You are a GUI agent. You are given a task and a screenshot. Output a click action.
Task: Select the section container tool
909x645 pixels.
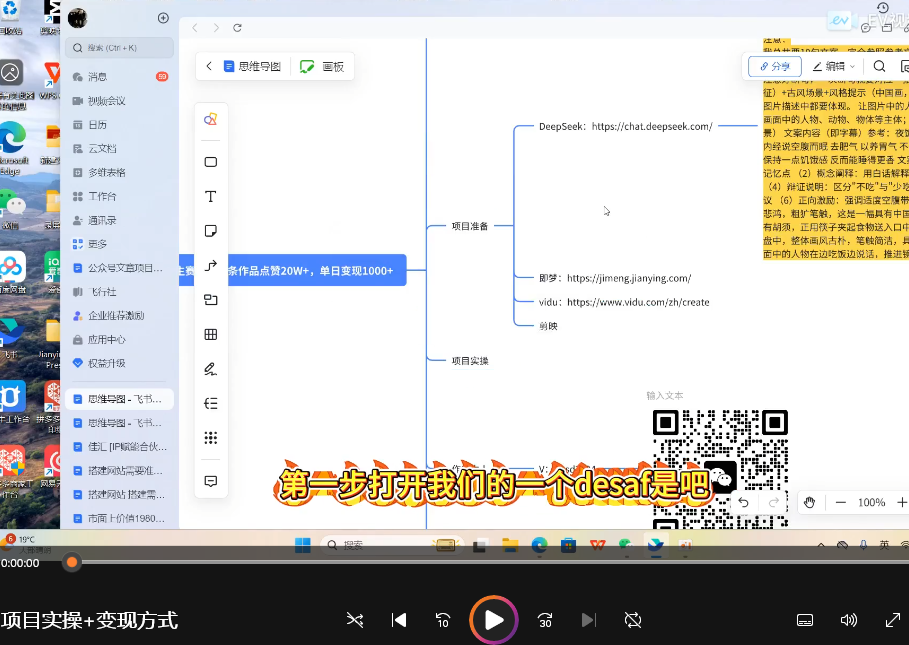pyautogui.click(x=210, y=300)
